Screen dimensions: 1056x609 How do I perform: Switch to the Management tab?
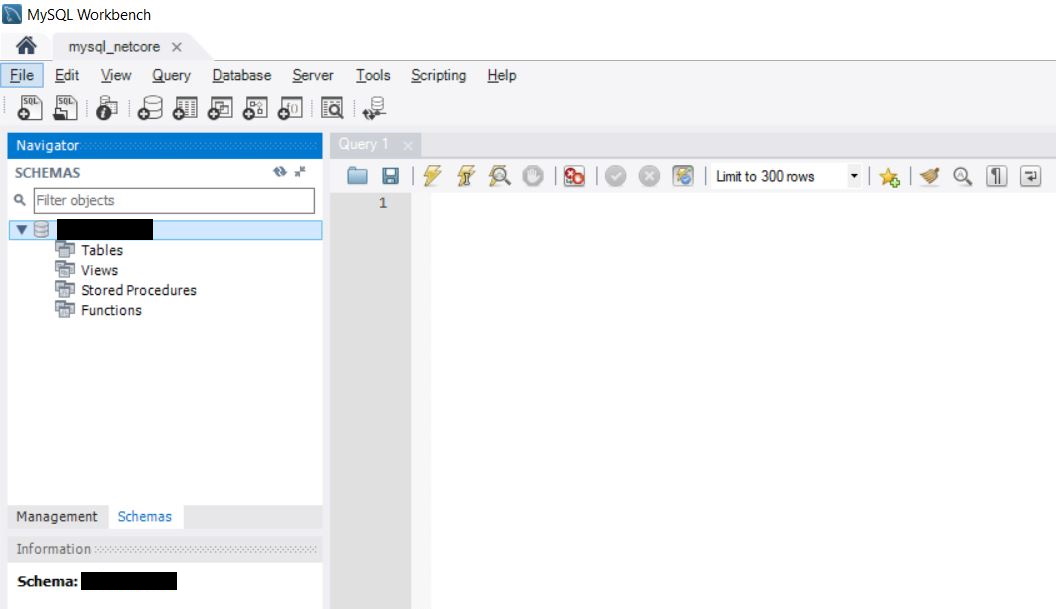click(x=57, y=516)
